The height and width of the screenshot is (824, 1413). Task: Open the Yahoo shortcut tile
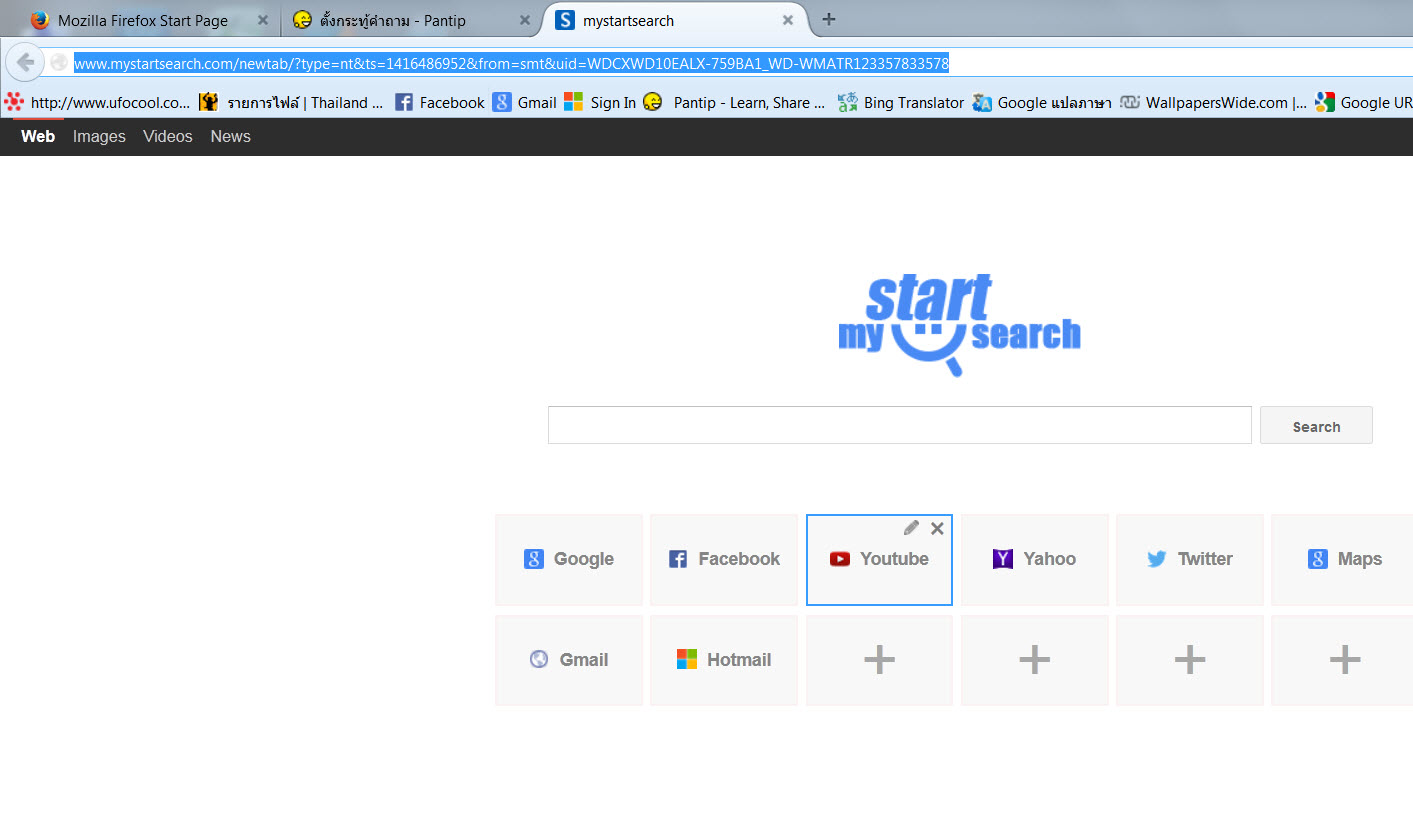click(x=1035, y=560)
